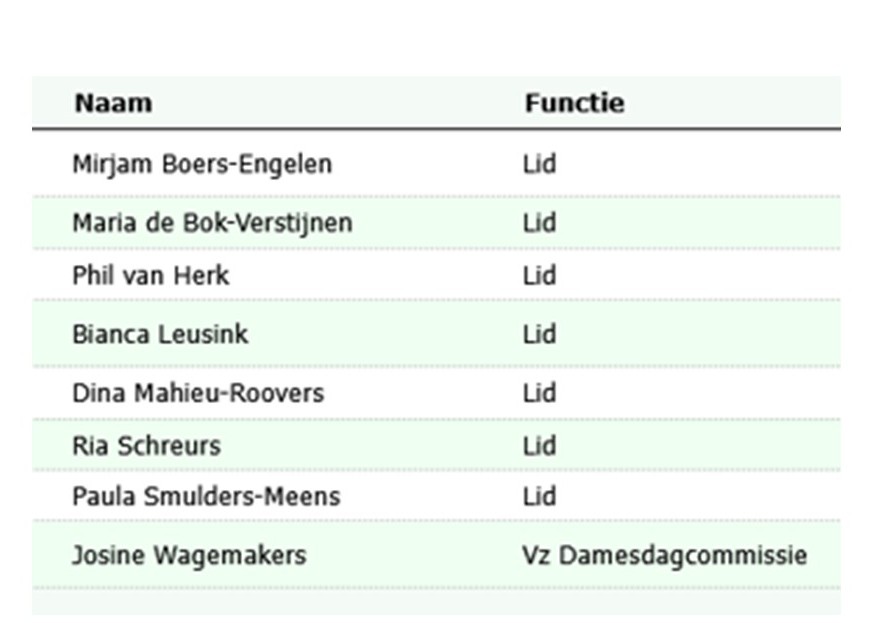The height and width of the screenshot is (623, 890).
Task: Select the Ria Schreurs row name
Action: click(x=146, y=445)
